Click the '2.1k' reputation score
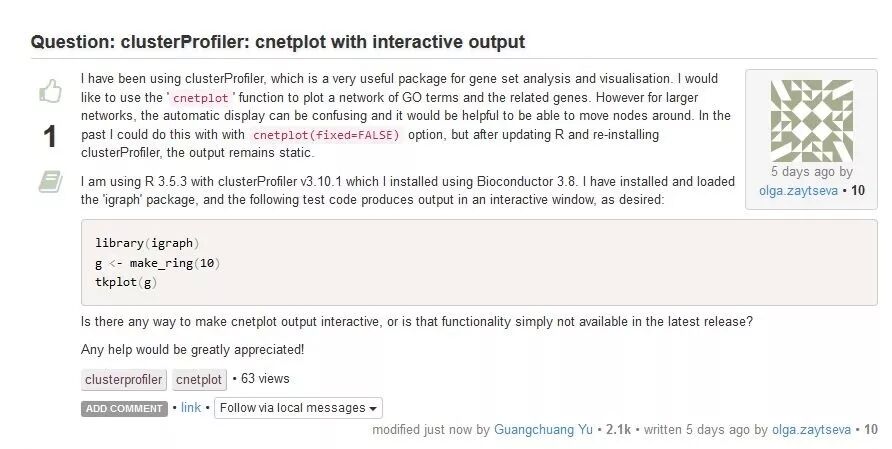Screen dimensions: 892x449 pos(618,430)
